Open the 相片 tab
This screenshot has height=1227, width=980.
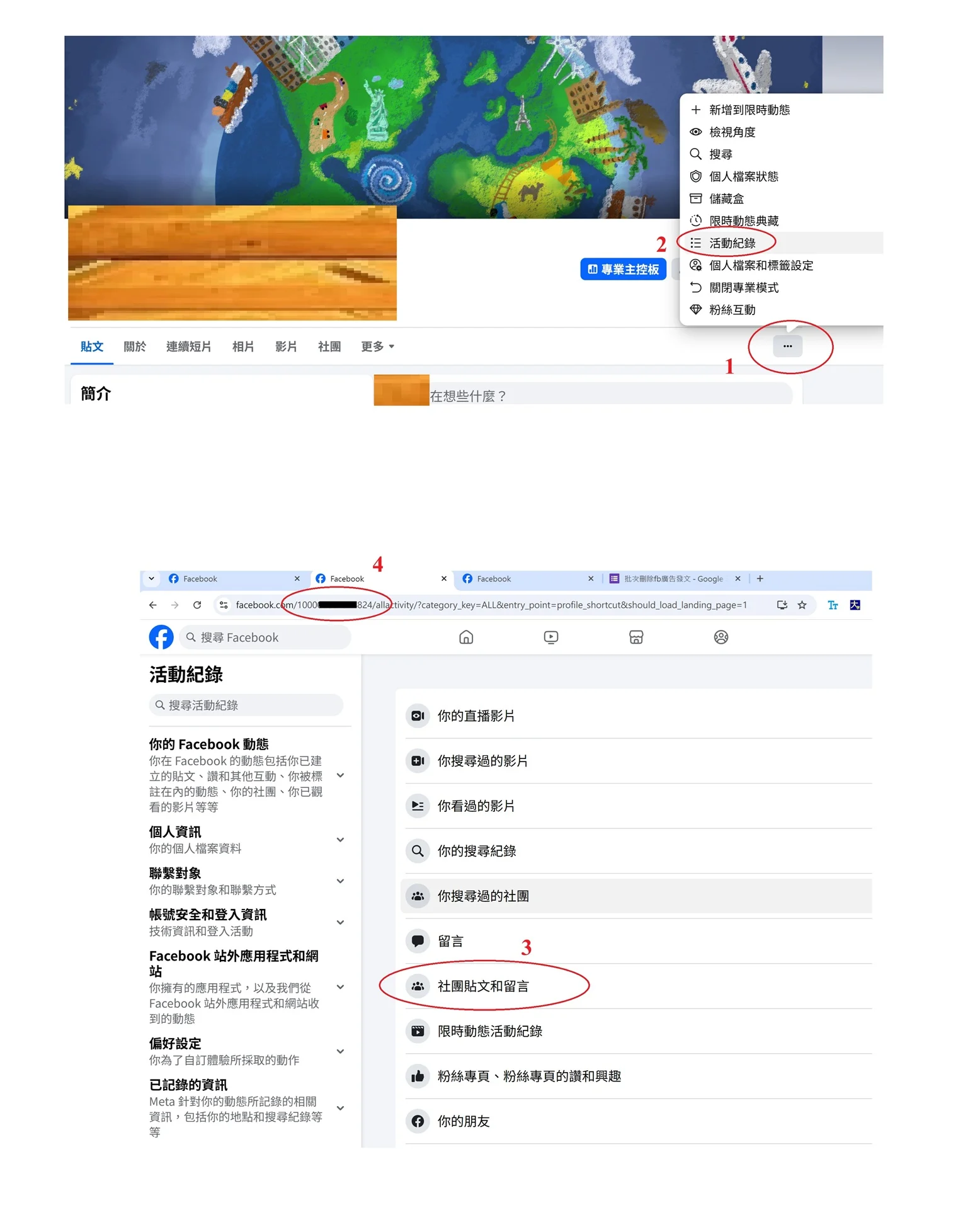243,346
